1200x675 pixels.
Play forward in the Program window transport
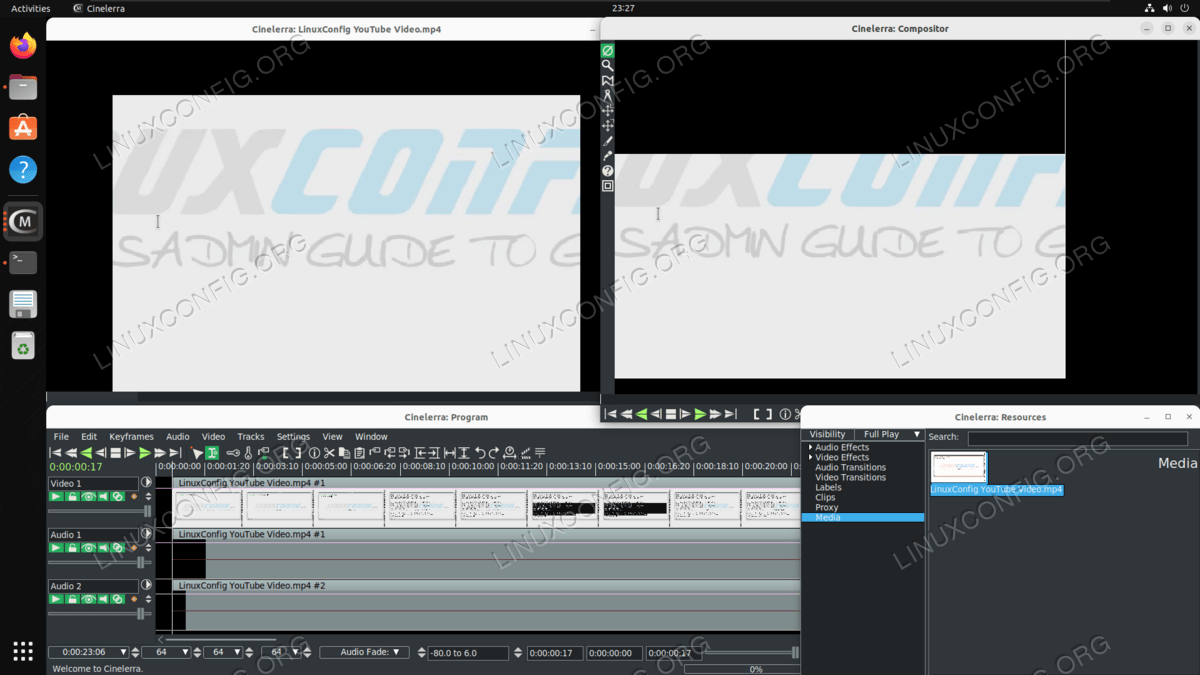[x=145, y=453]
